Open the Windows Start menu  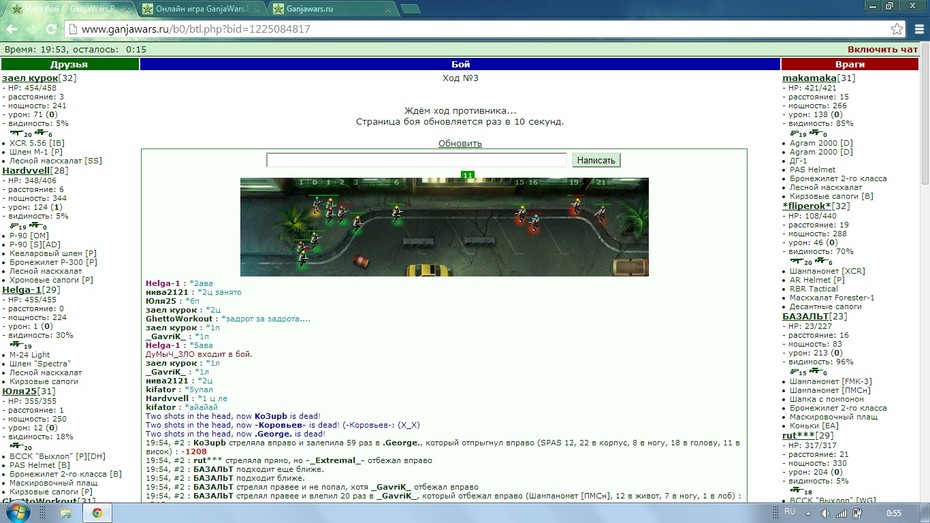tap(17, 512)
